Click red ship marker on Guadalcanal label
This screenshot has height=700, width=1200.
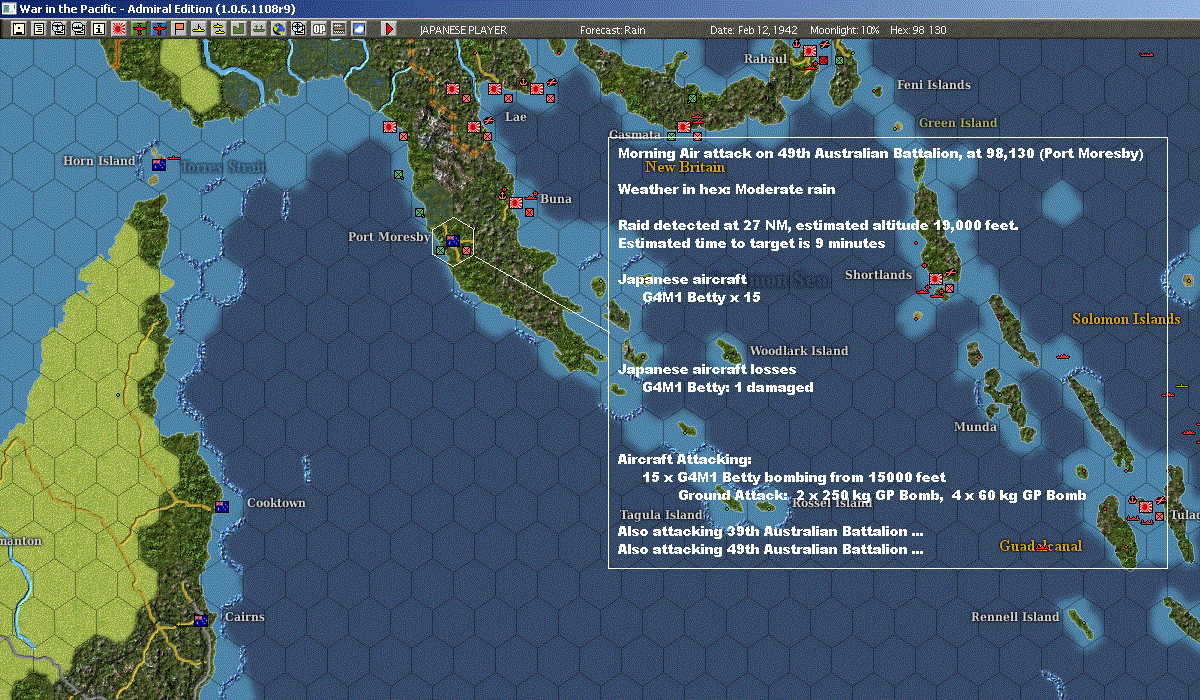point(1041,547)
